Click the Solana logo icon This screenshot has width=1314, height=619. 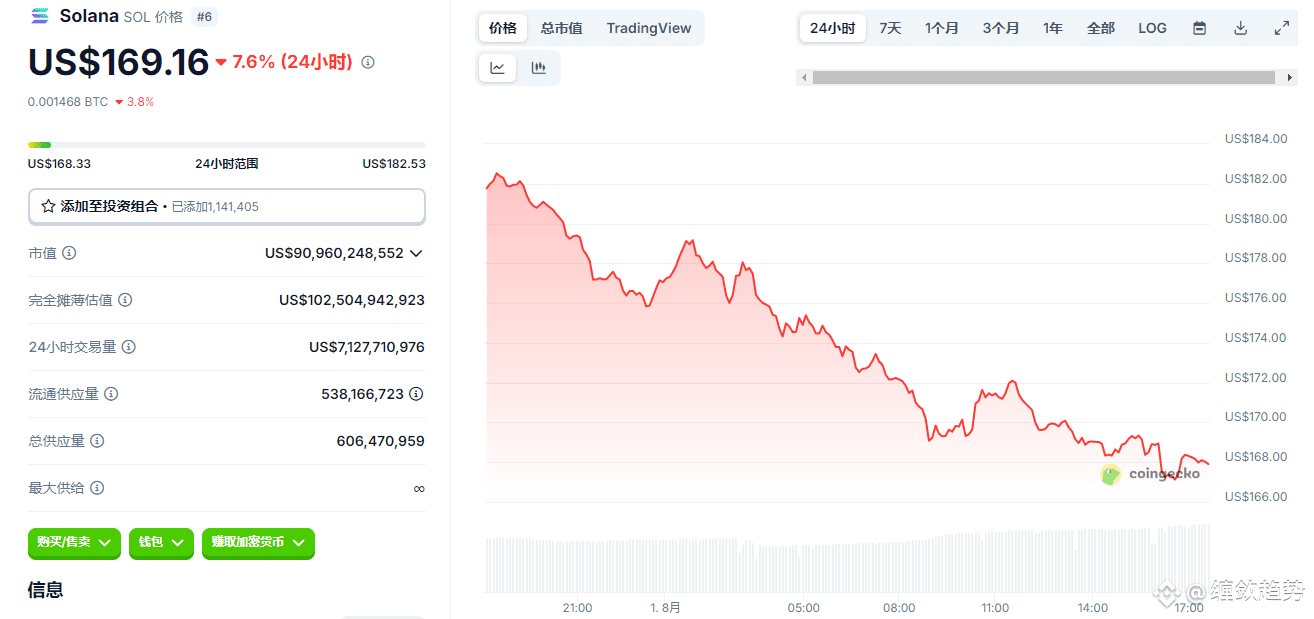pos(40,16)
